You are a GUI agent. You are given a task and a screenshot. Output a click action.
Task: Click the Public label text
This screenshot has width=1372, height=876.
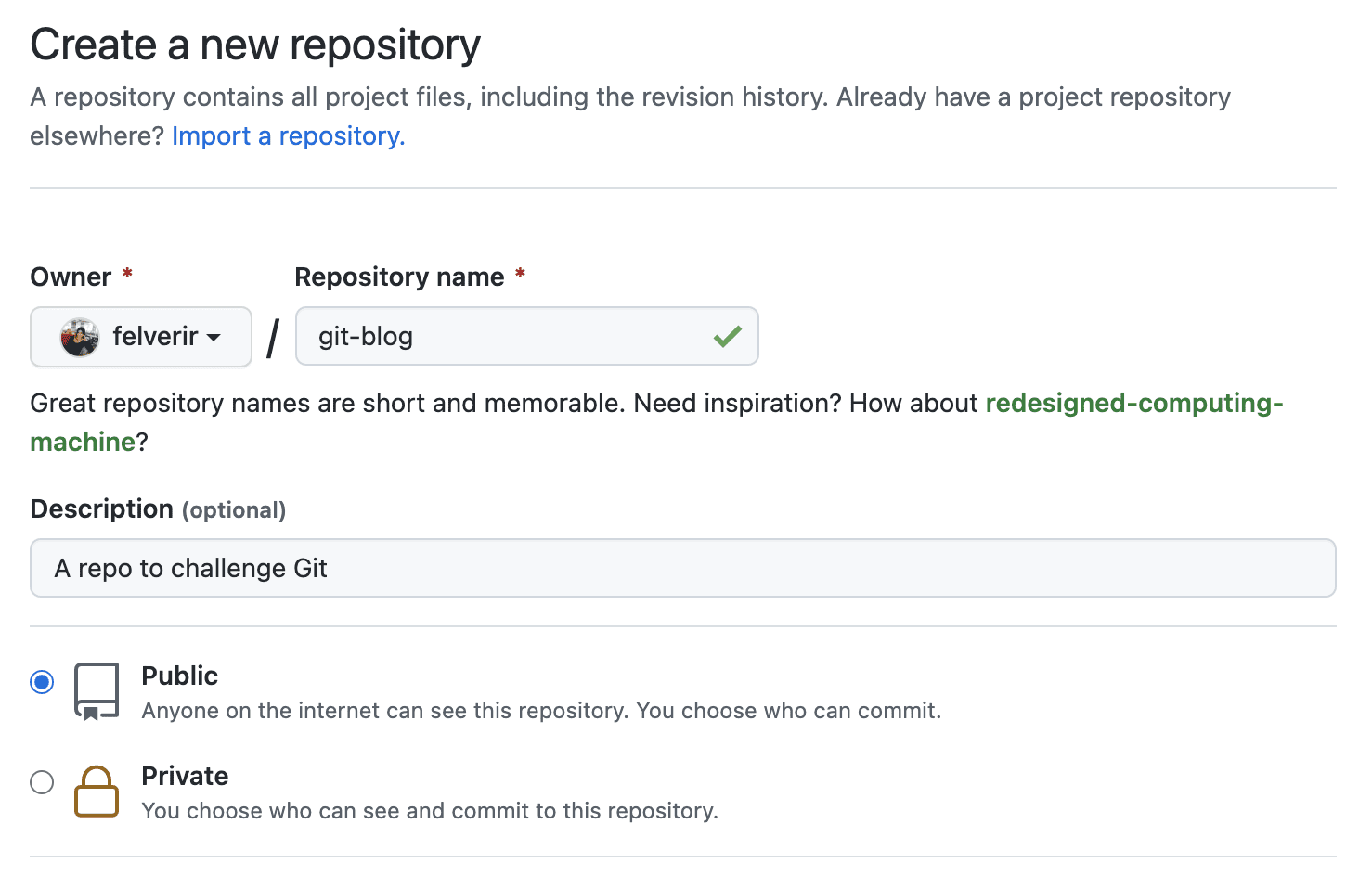pyautogui.click(x=178, y=676)
